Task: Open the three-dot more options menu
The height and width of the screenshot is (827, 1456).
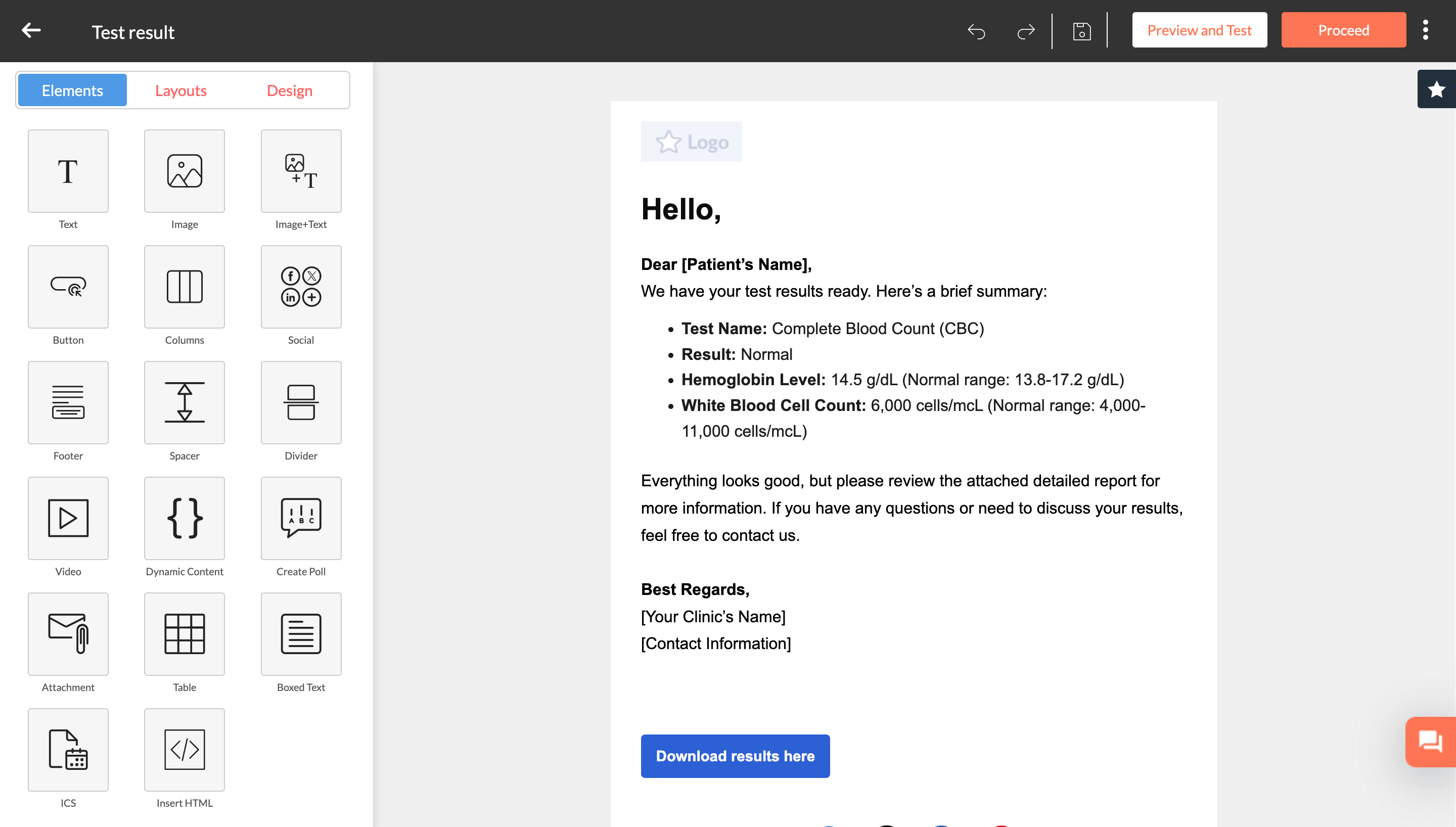Action: pos(1425,31)
